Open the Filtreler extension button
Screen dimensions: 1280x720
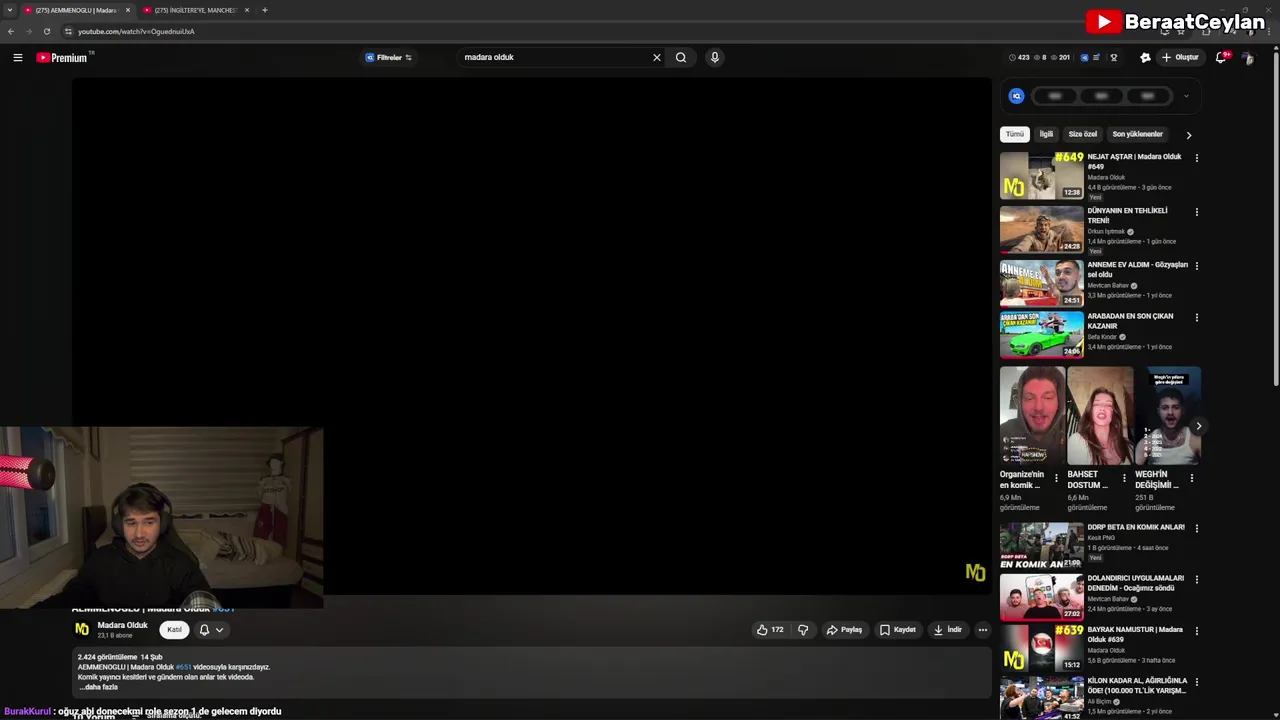pos(389,57)
